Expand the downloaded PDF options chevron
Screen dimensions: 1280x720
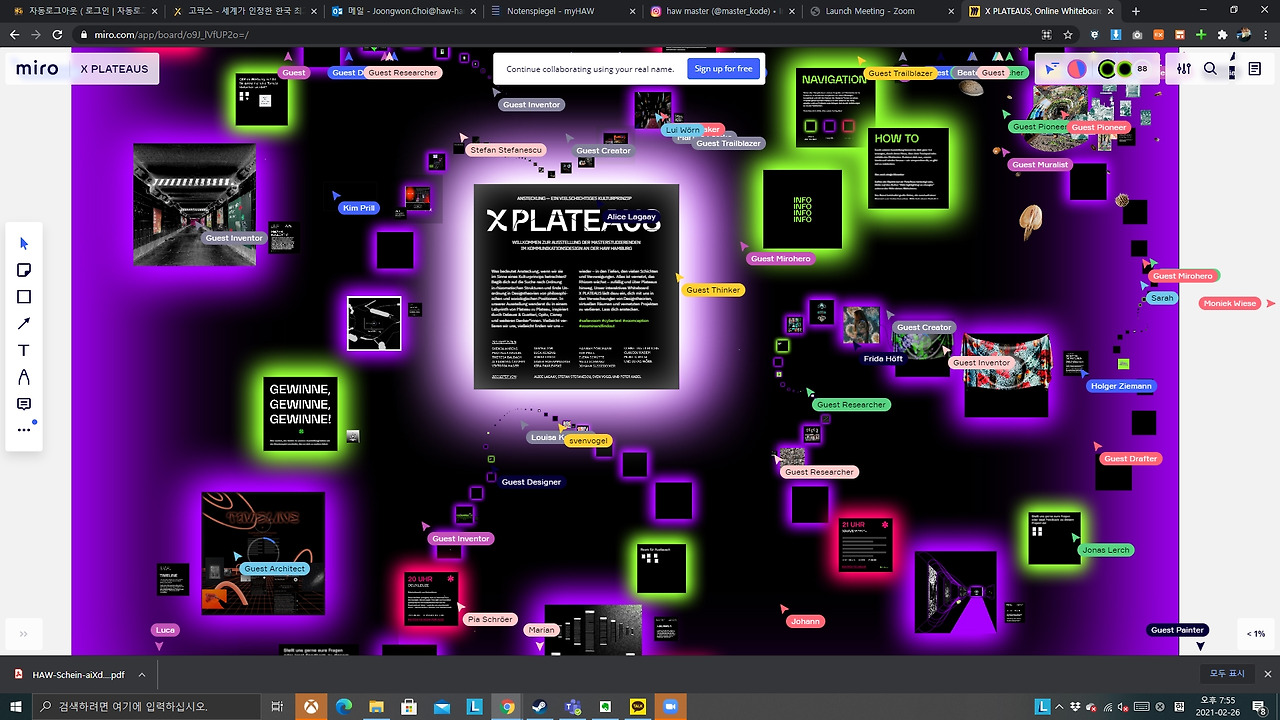(142, 674)
